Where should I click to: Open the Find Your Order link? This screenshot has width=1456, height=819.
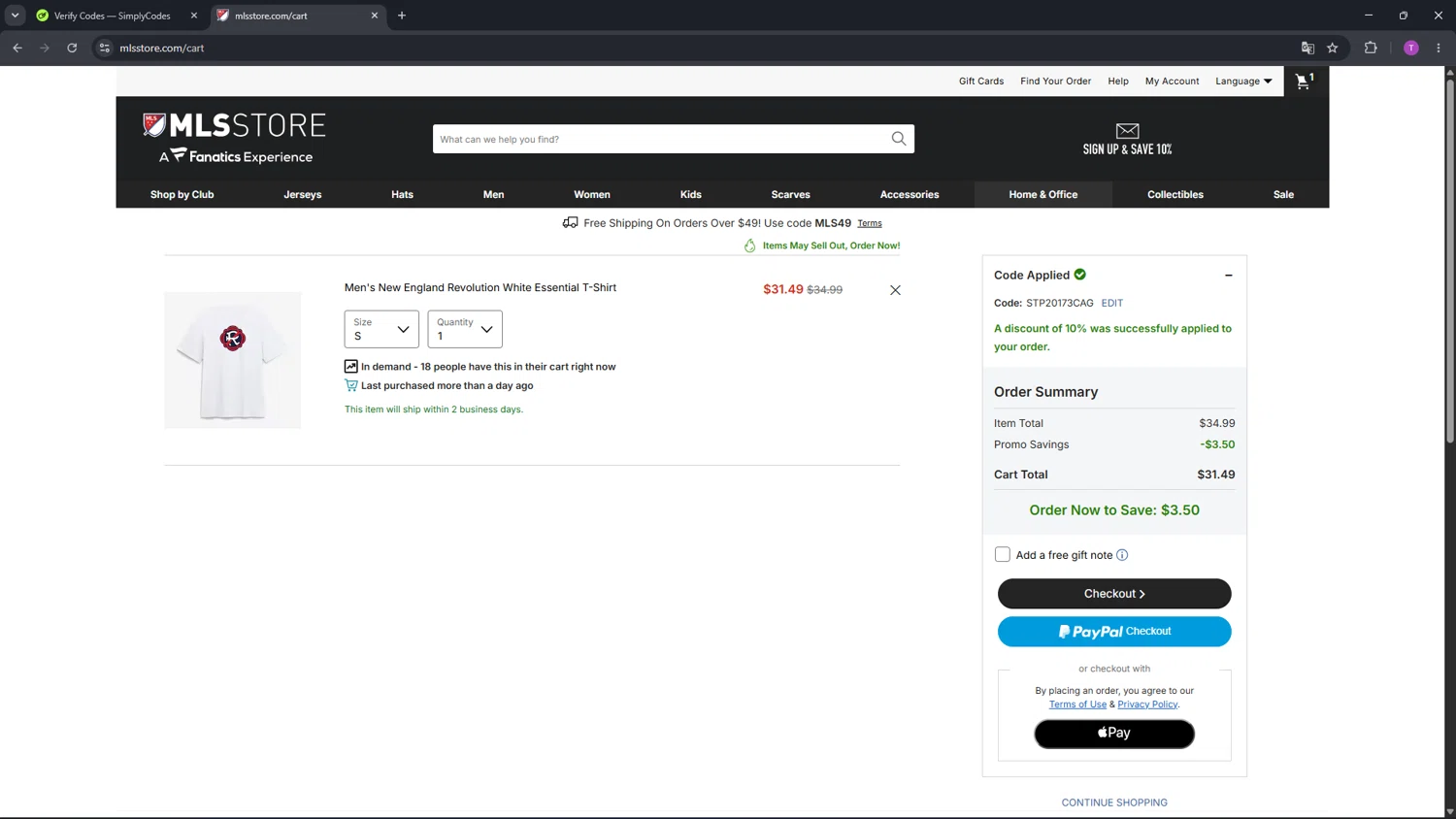pos(1055,82)
